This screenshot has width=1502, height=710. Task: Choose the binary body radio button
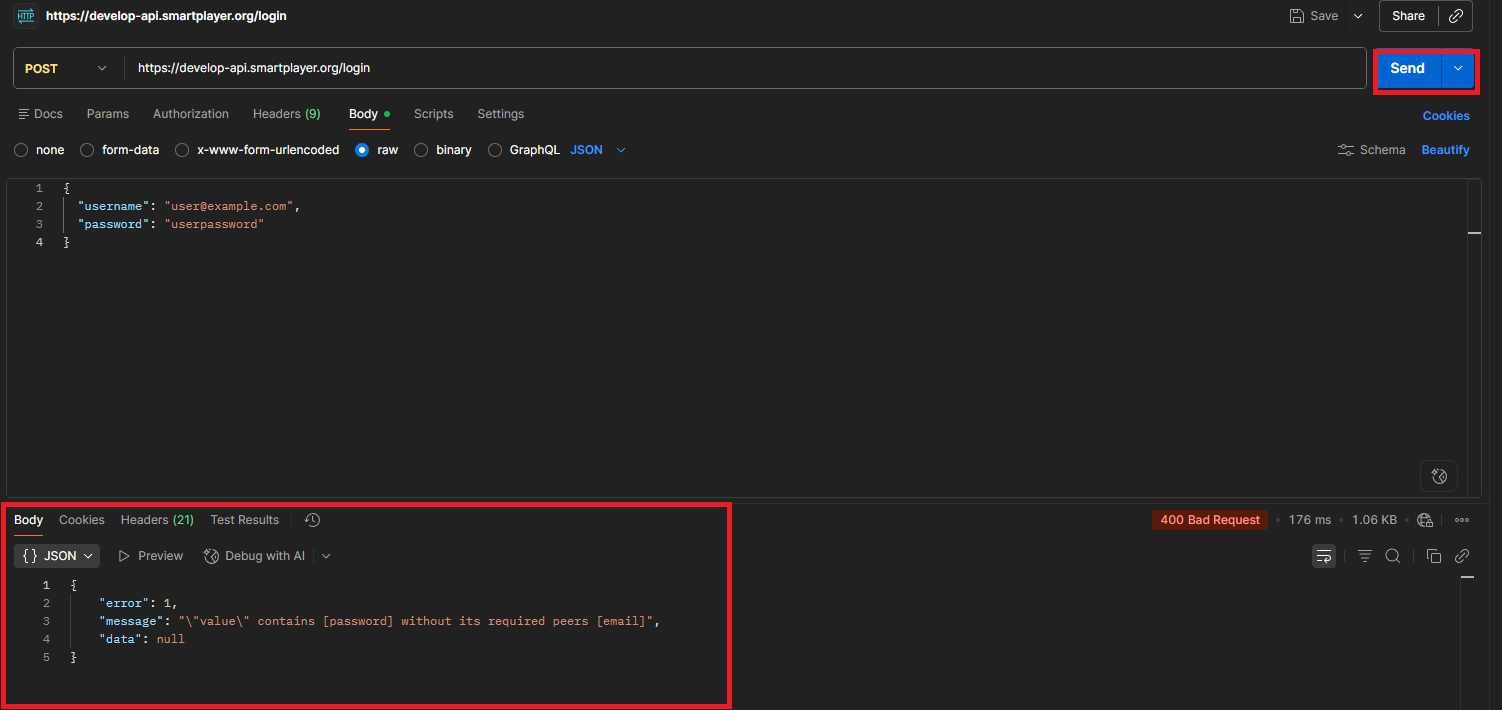tap(421, 150)
